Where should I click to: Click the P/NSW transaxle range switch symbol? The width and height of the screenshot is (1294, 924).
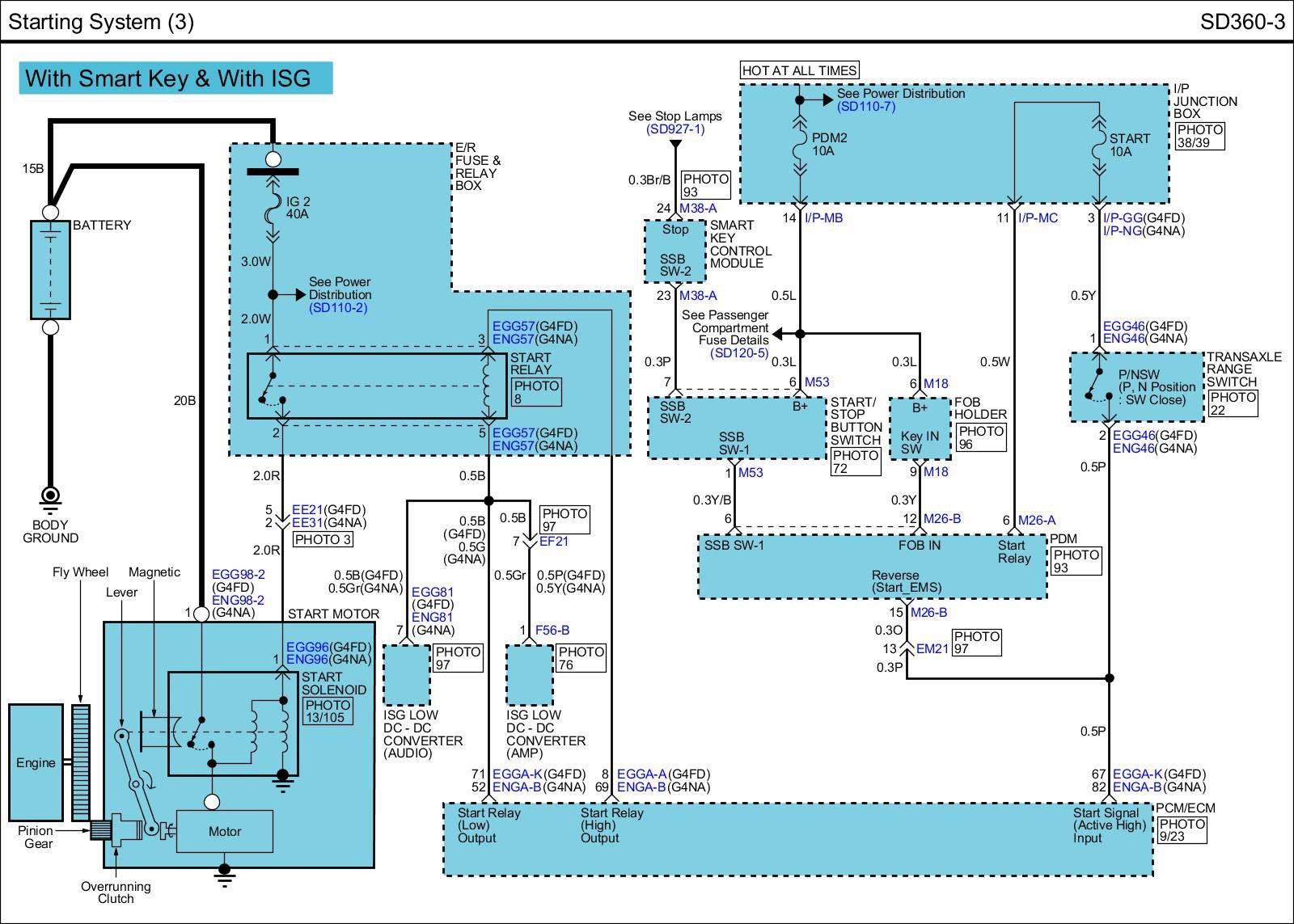point(1098,386)
